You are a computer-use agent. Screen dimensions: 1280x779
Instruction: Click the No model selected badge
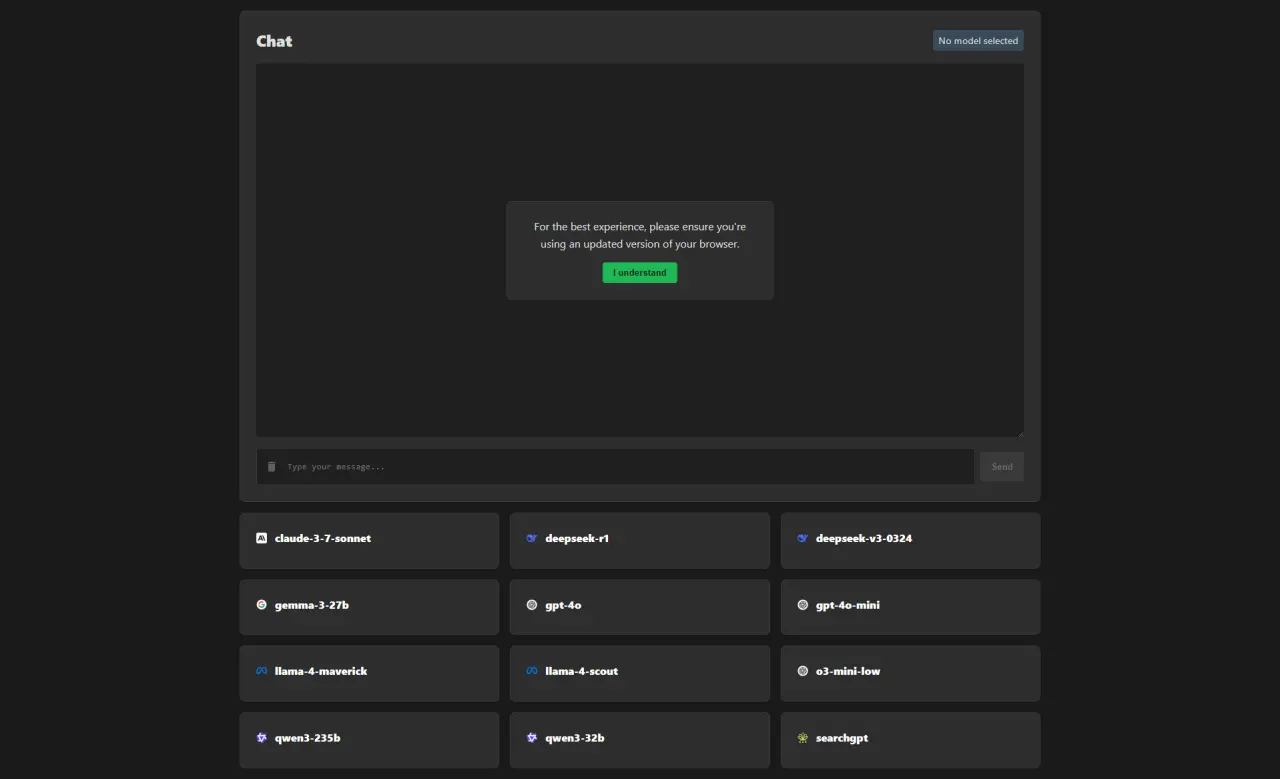pyautogui.click(x=978, y=41)
